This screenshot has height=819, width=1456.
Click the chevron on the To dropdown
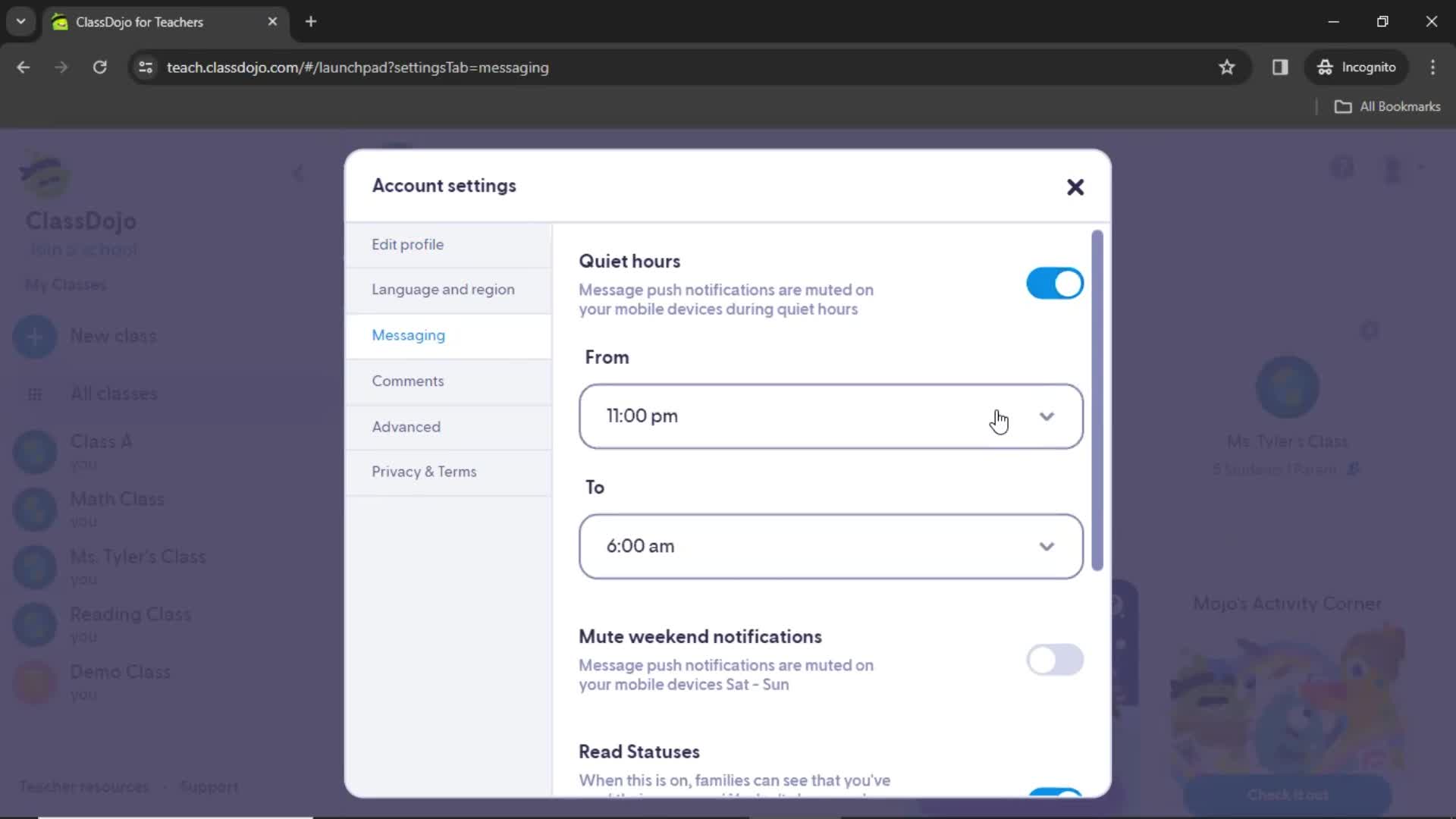pyautogui.click(x=1046, y=547)
